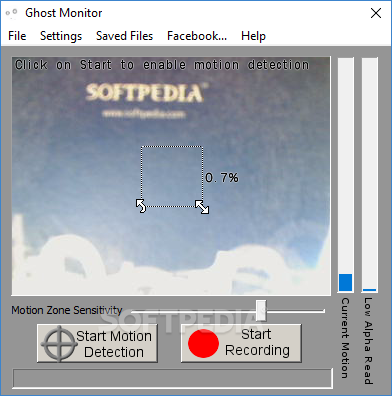Open the File menu
Image resolution: width=392 pixels, height=396 pixels.
click(x=17, y=36)
